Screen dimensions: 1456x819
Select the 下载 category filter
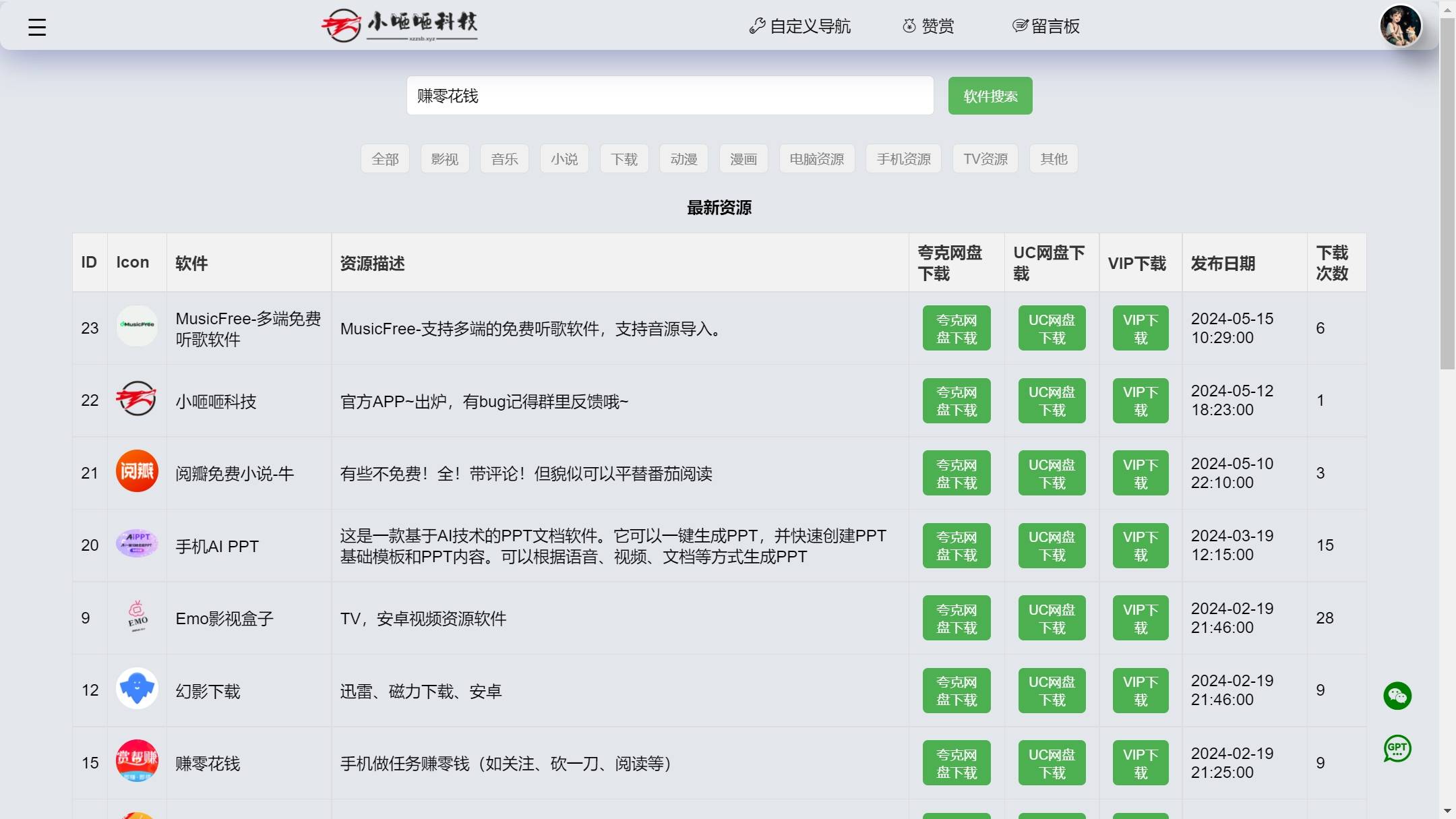[x=624, y=159]
